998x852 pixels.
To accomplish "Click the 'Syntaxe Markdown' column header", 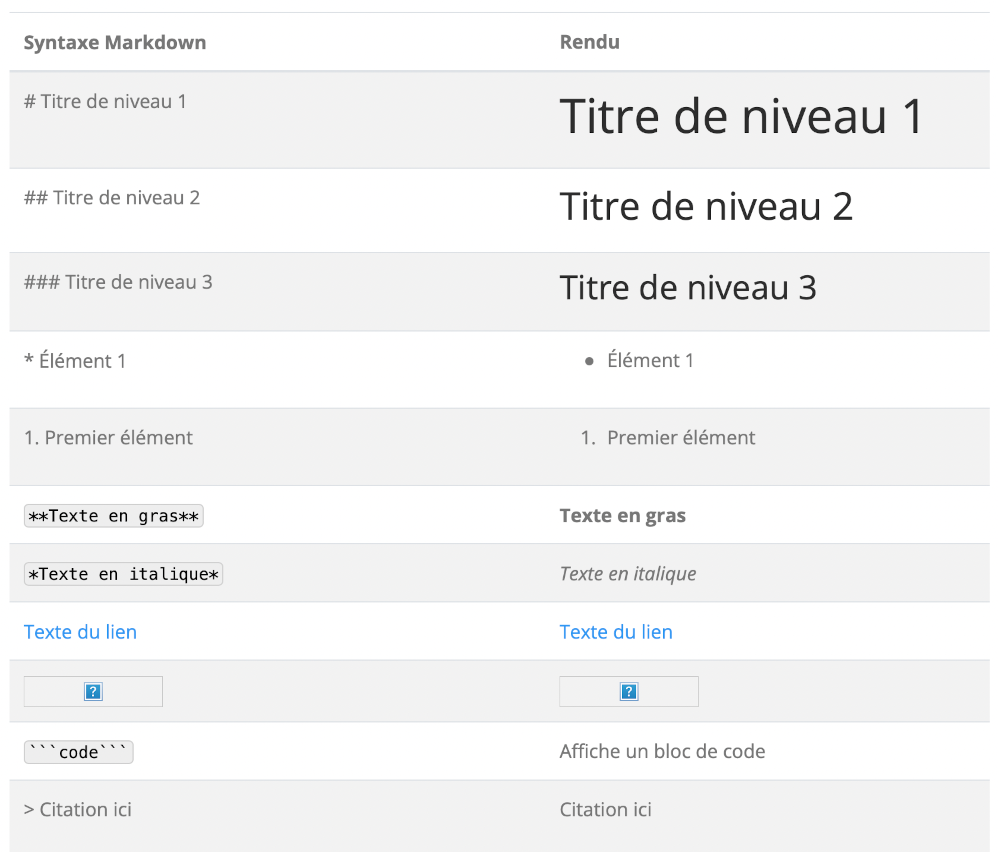I will pos(115,43).
